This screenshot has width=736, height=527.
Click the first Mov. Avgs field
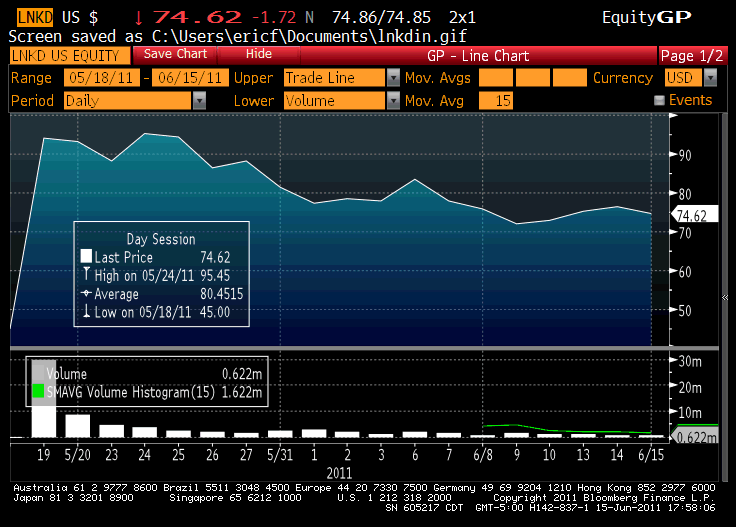click(x=496, y=77)
